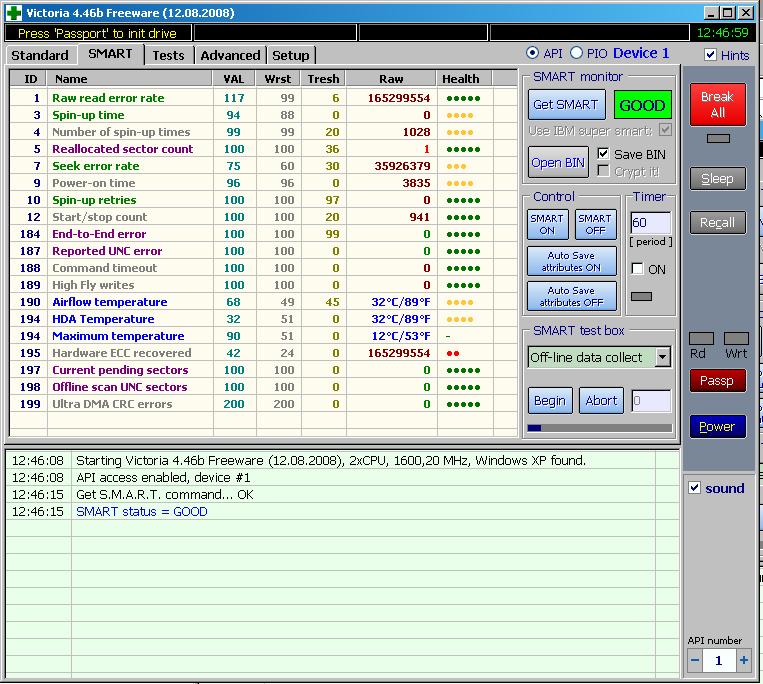Click Auto Save attributes OFF button
Screen dimensions: 763x684
(x=571, y=296)
